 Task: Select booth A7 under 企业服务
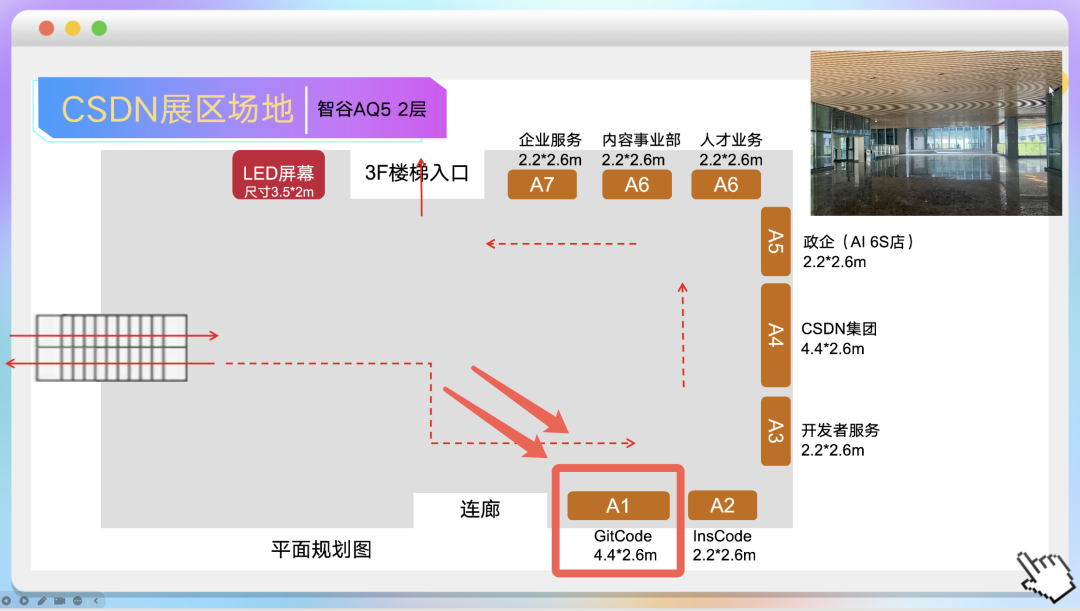(x=542, y=184)
